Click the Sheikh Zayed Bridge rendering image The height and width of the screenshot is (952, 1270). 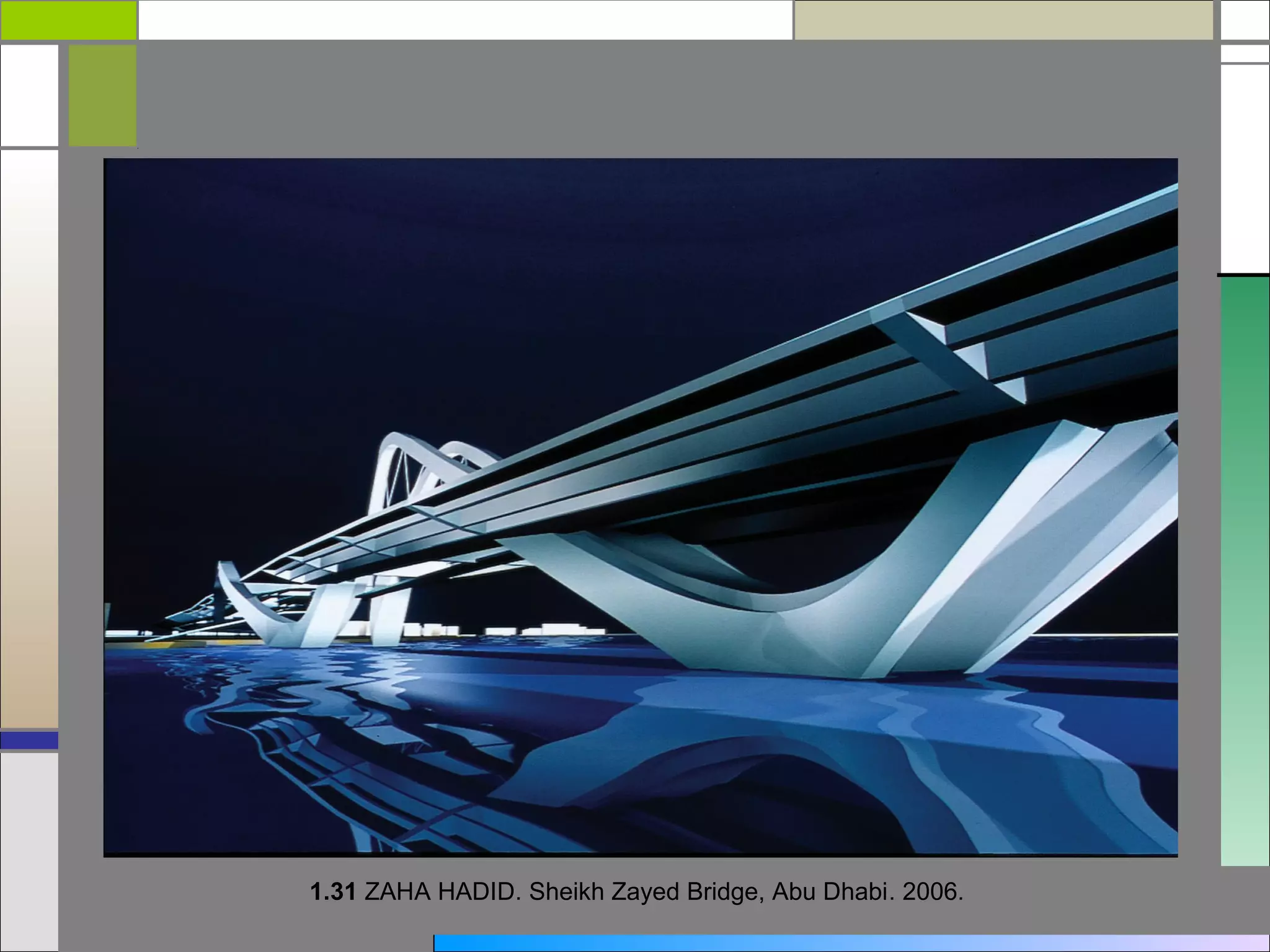pyautogui.click(x=641, y=508)
